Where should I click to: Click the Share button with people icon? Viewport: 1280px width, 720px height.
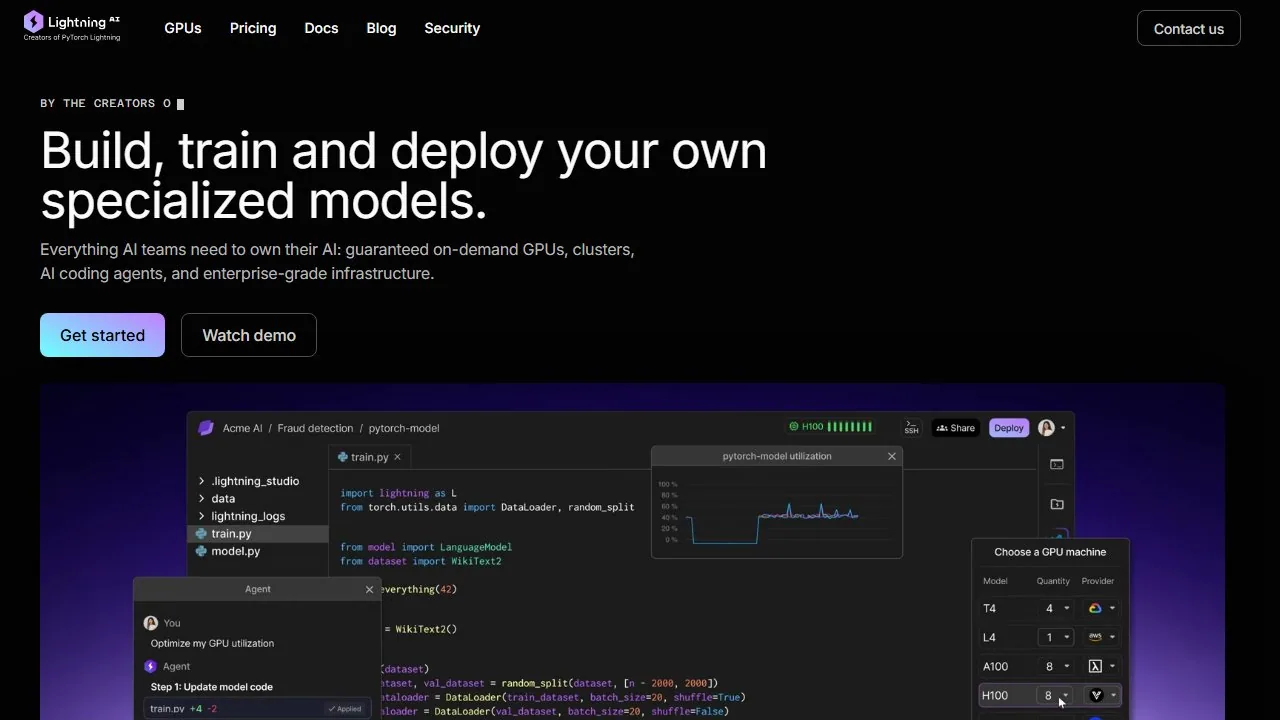(955, 428)
